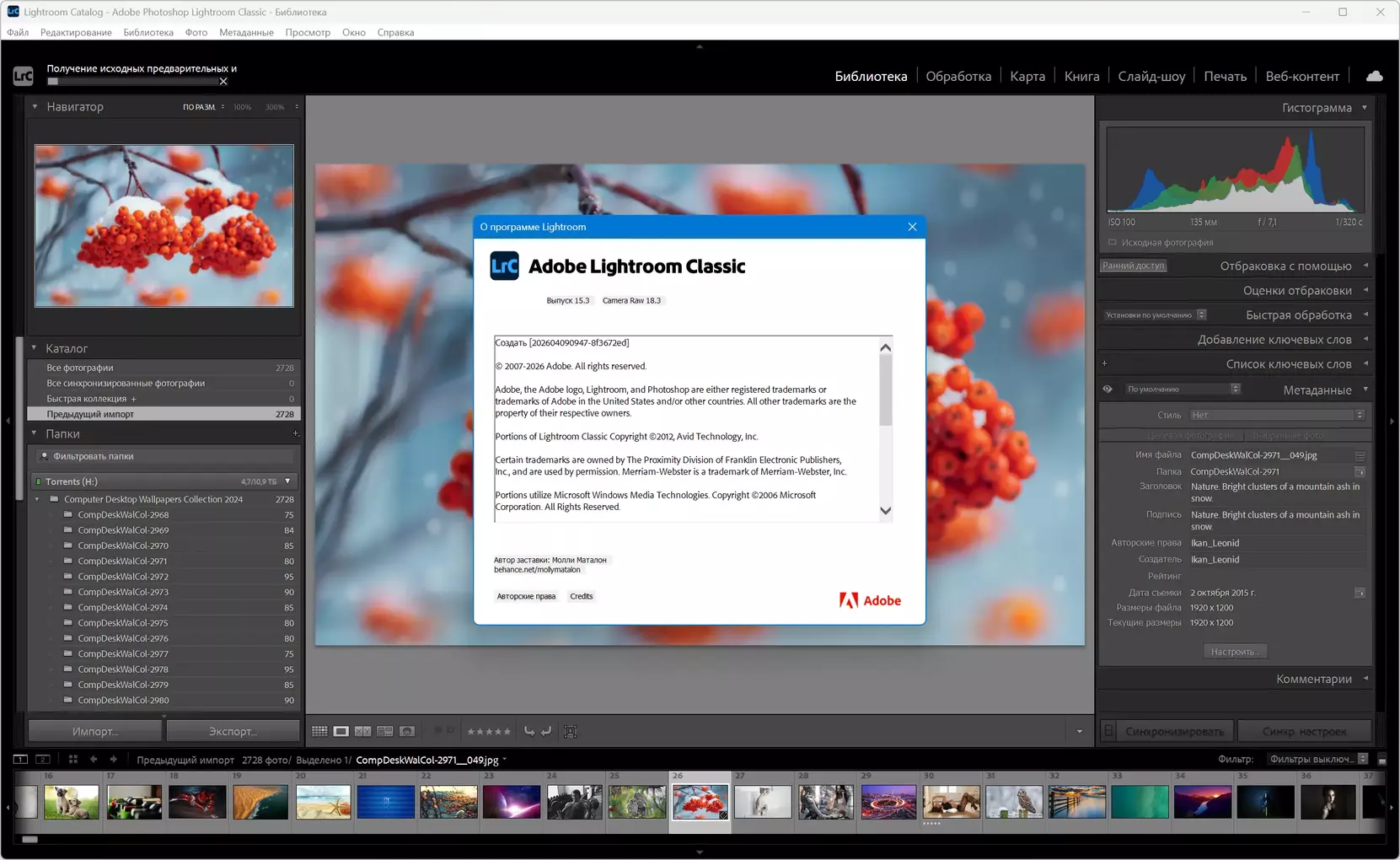
Task: Click the cloud sync status icon
Action: tap(1374, 76)
